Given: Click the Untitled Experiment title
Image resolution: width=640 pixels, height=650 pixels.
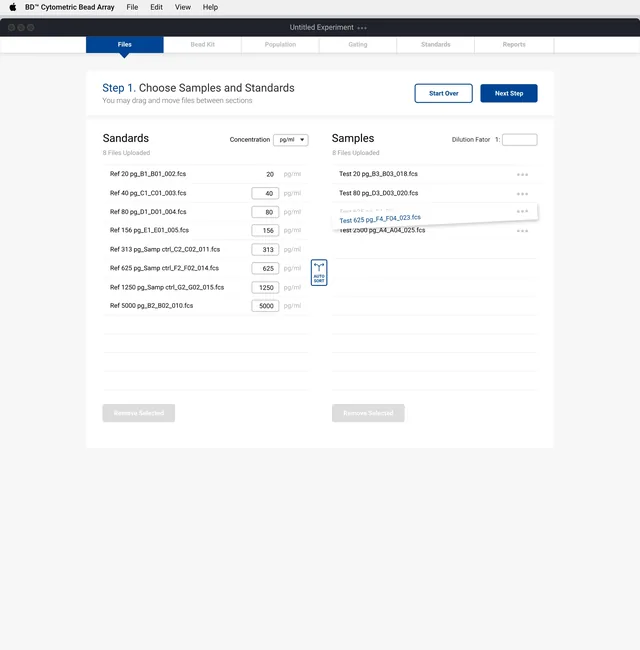Looking at the screenshot, I should pos(322,27).
